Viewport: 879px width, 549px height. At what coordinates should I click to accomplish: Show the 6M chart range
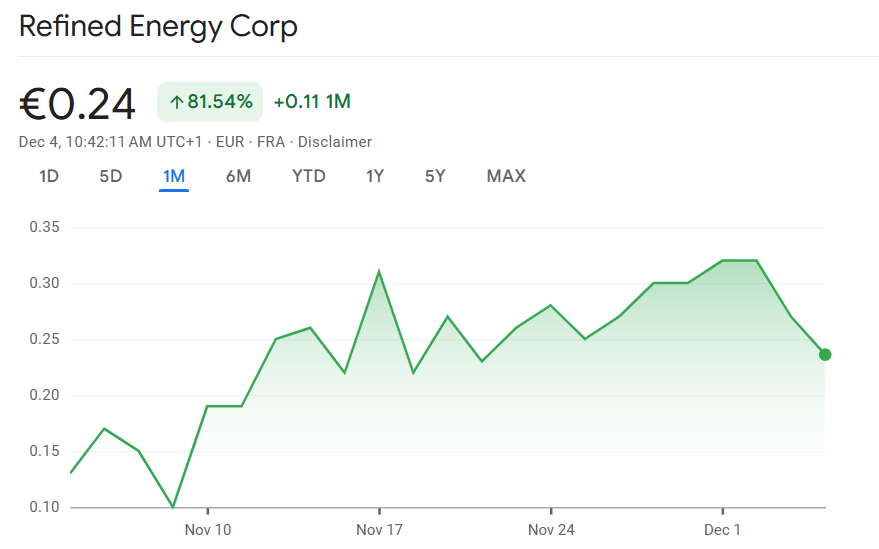point(238,176)
